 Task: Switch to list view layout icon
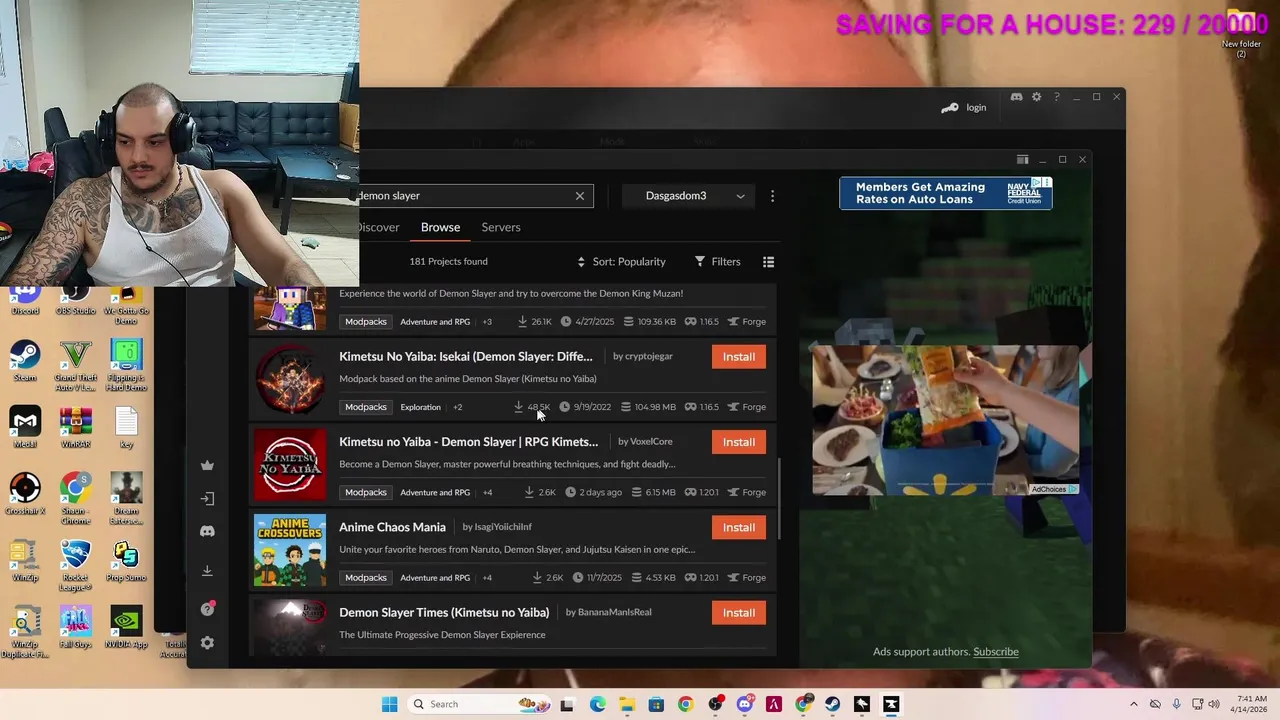click(768, 262)
